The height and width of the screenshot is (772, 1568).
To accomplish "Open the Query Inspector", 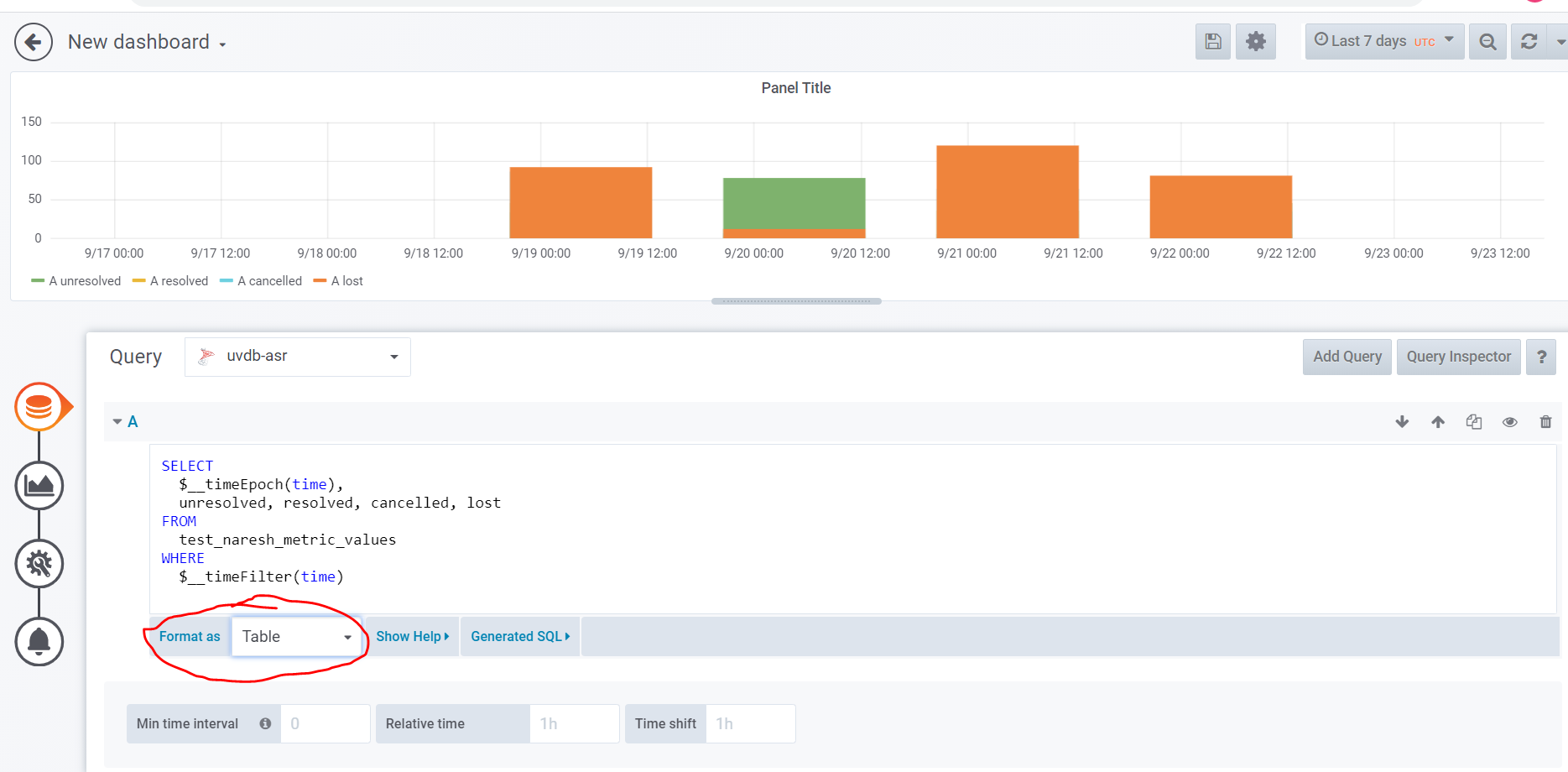I will pos(1458,357).
